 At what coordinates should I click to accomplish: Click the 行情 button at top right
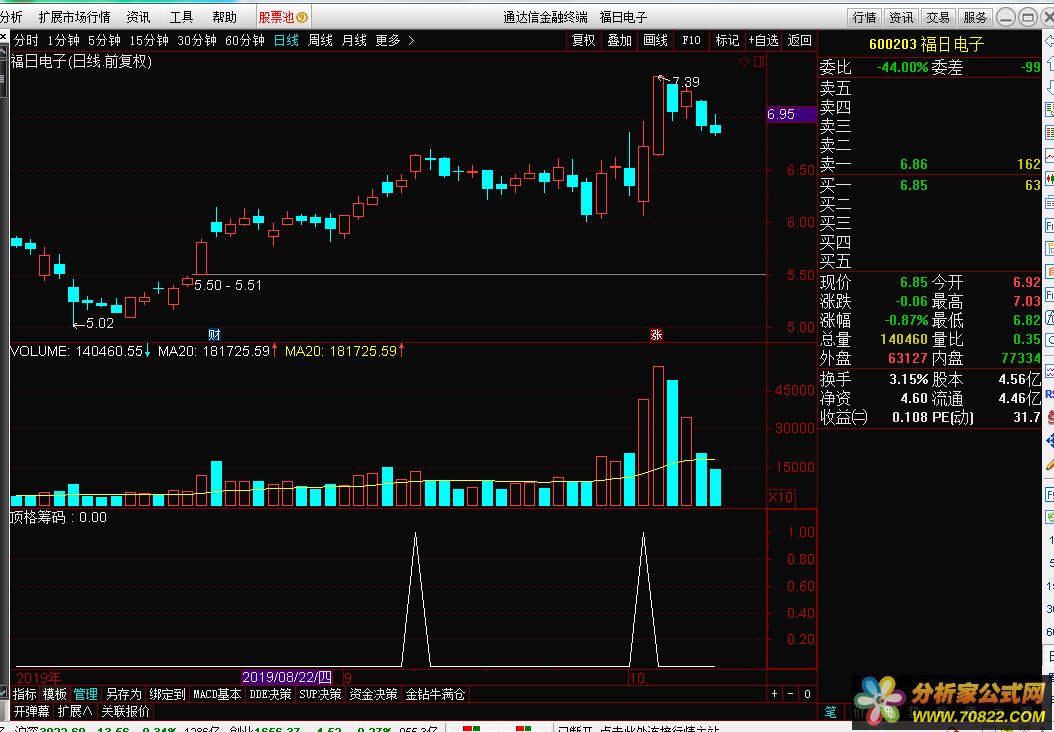(864, 17)
